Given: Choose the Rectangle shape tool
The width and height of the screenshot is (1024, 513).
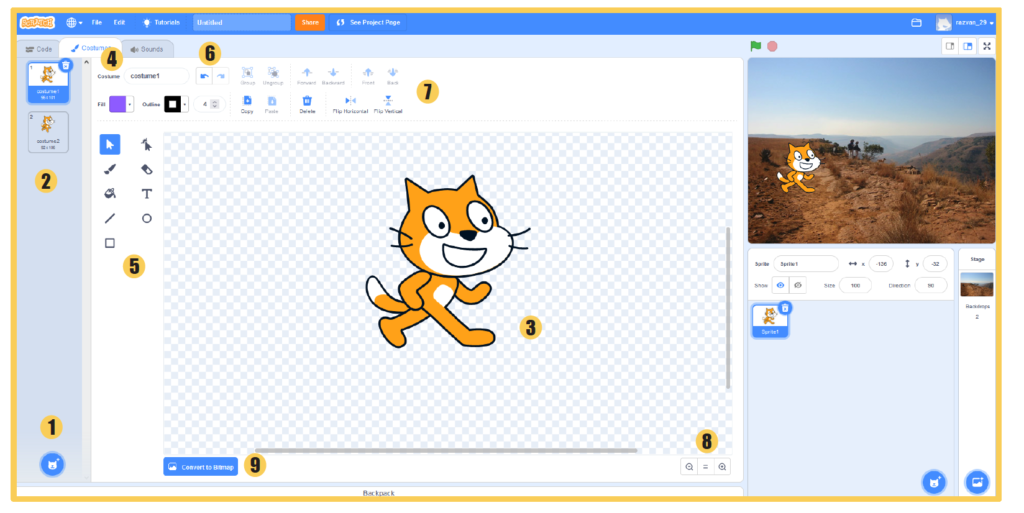Looking at the screenshot, I should click(x=110, y=243).
